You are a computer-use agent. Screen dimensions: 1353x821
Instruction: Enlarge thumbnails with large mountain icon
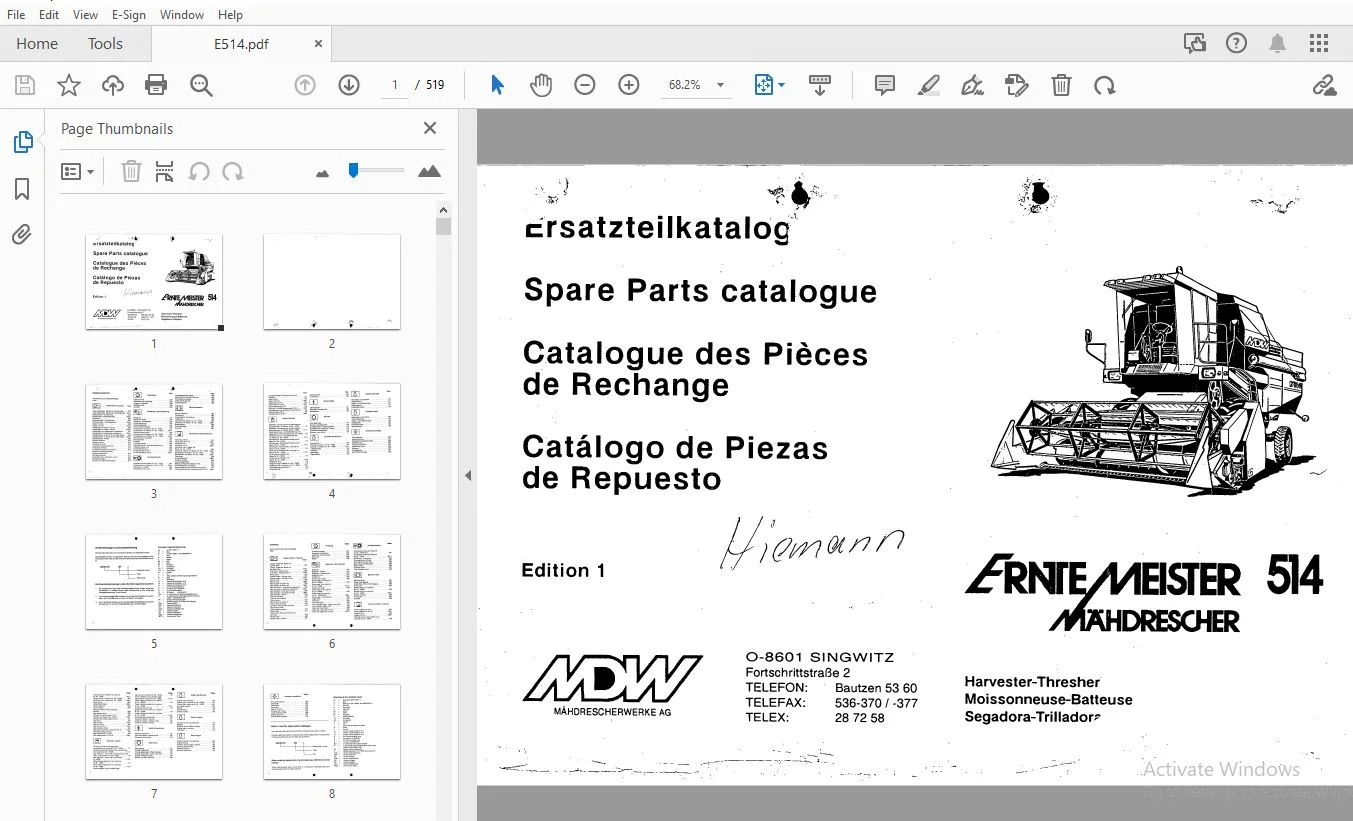[429, 172]
